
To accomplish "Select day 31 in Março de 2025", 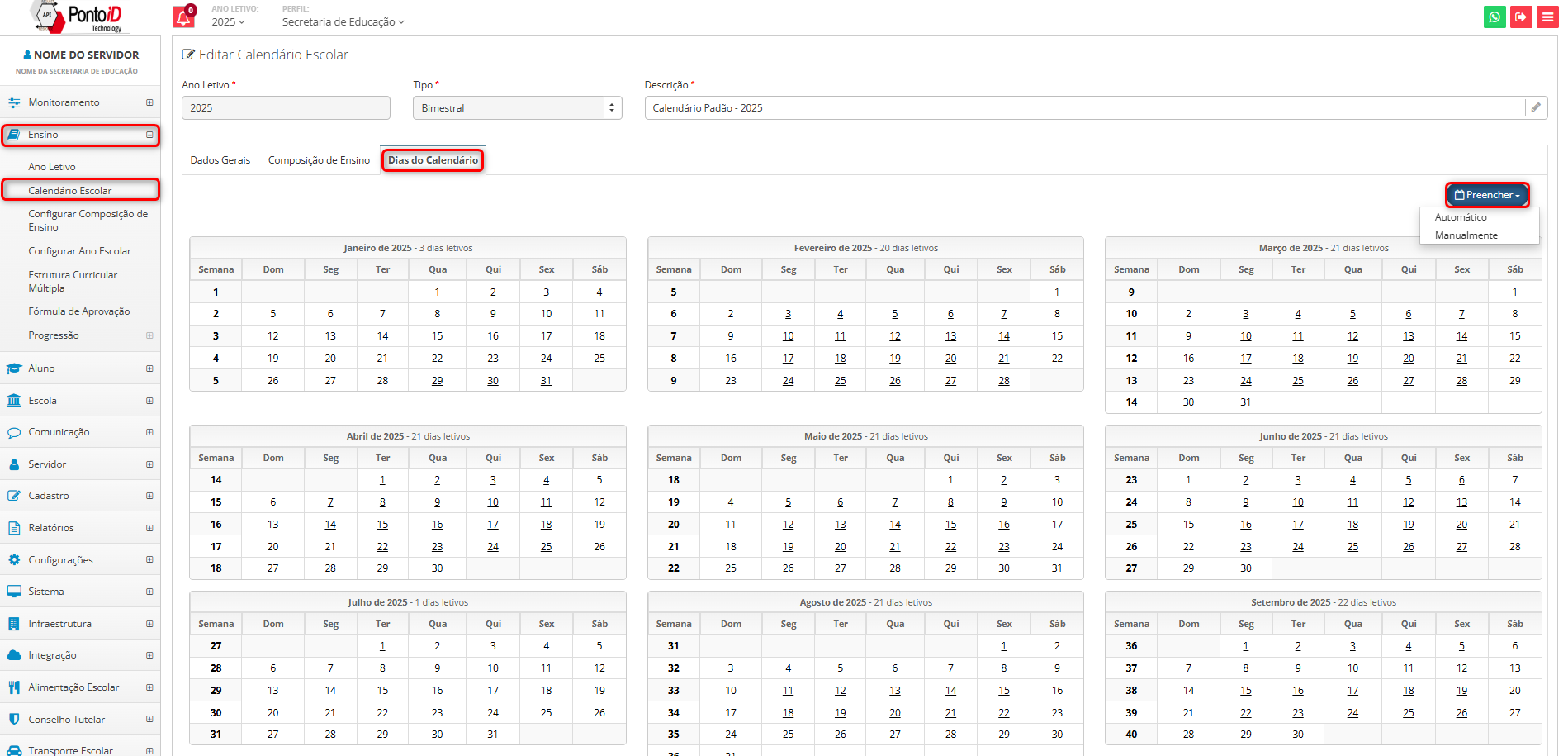I will [1246, 402].
